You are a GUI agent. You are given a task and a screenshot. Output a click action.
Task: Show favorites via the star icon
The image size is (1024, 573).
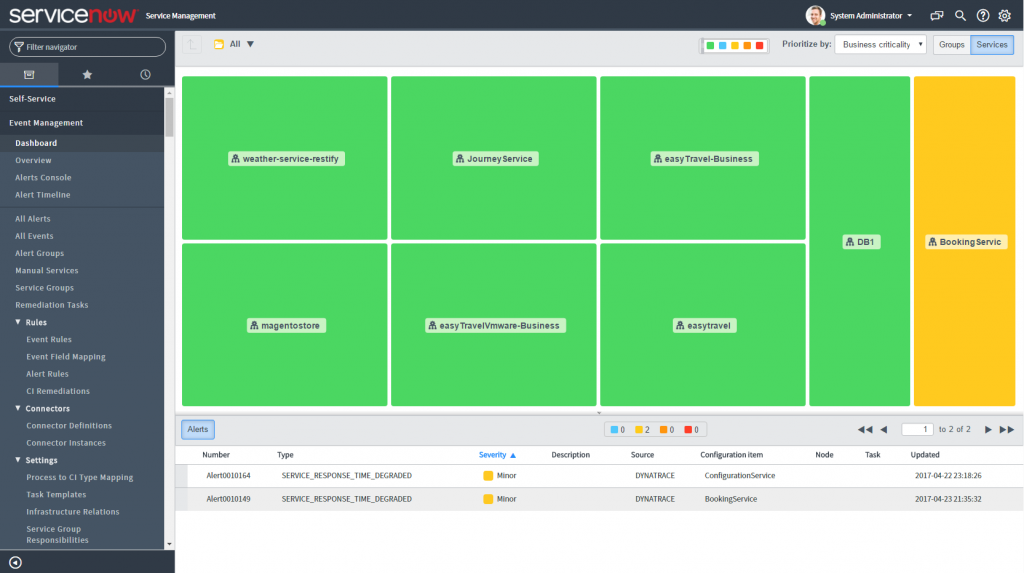pos(87,74)
